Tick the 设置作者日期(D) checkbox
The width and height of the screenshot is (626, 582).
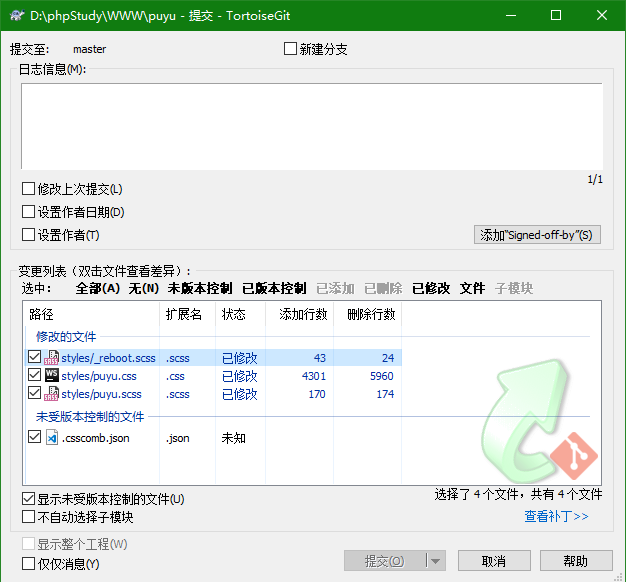(28, 212)
